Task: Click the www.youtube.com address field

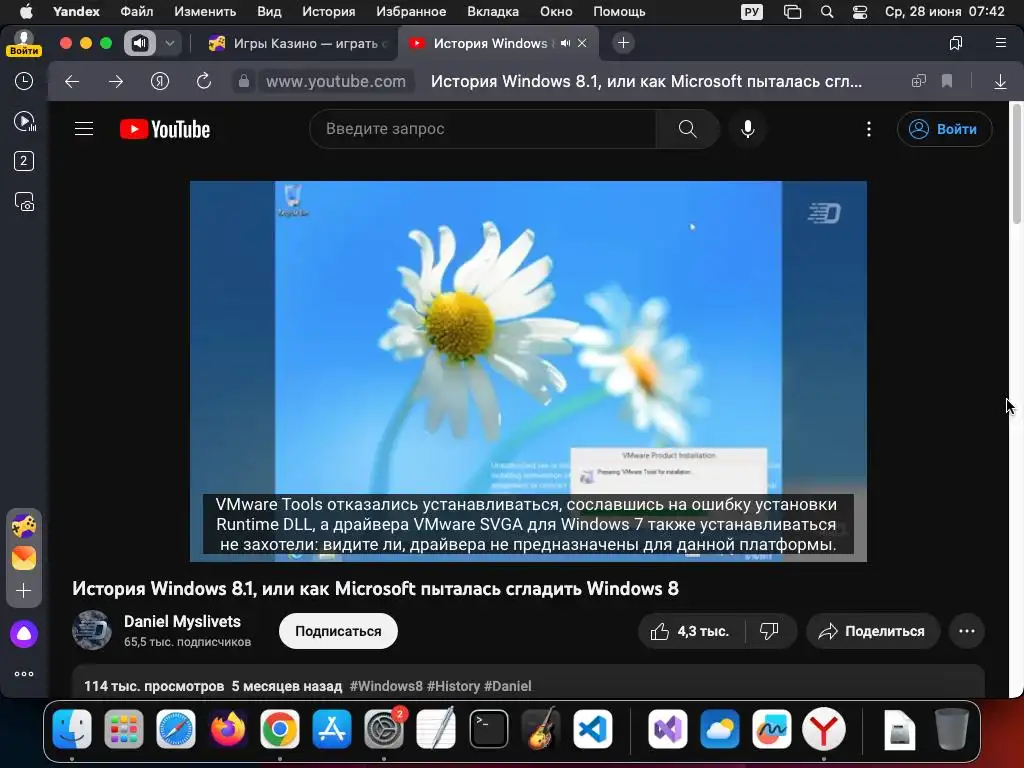Action: pyautogui.click(x=336, y=81)
